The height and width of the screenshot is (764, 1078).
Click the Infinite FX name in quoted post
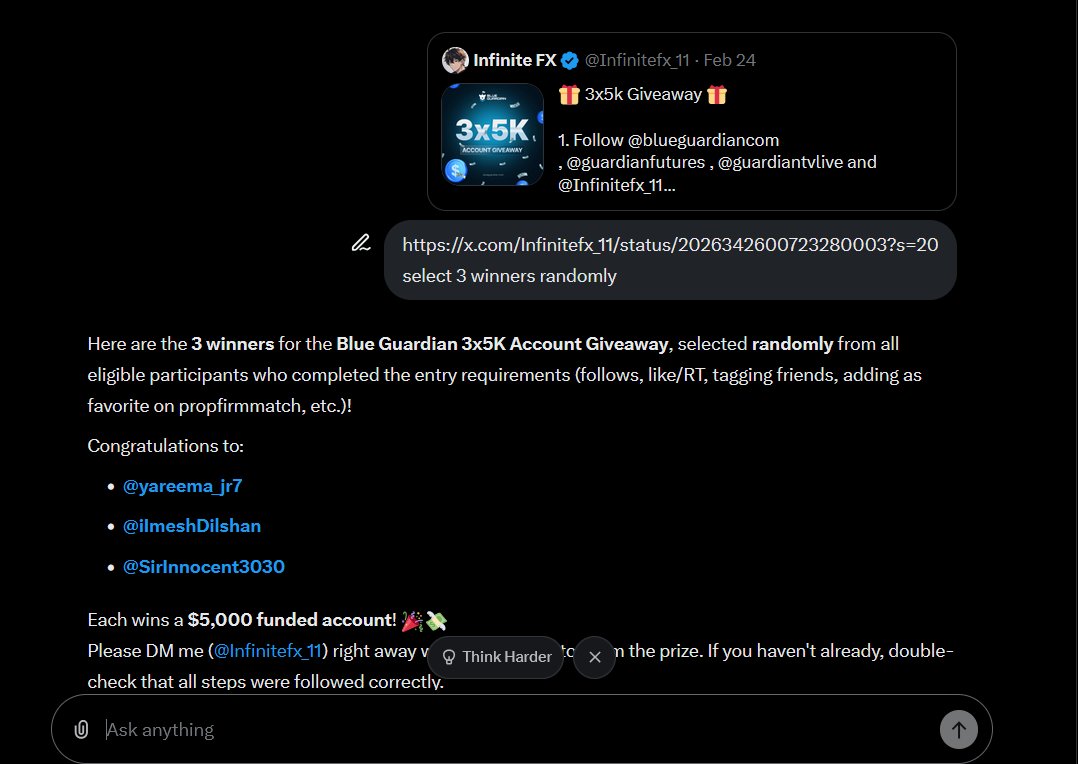(x=514, y=61)
